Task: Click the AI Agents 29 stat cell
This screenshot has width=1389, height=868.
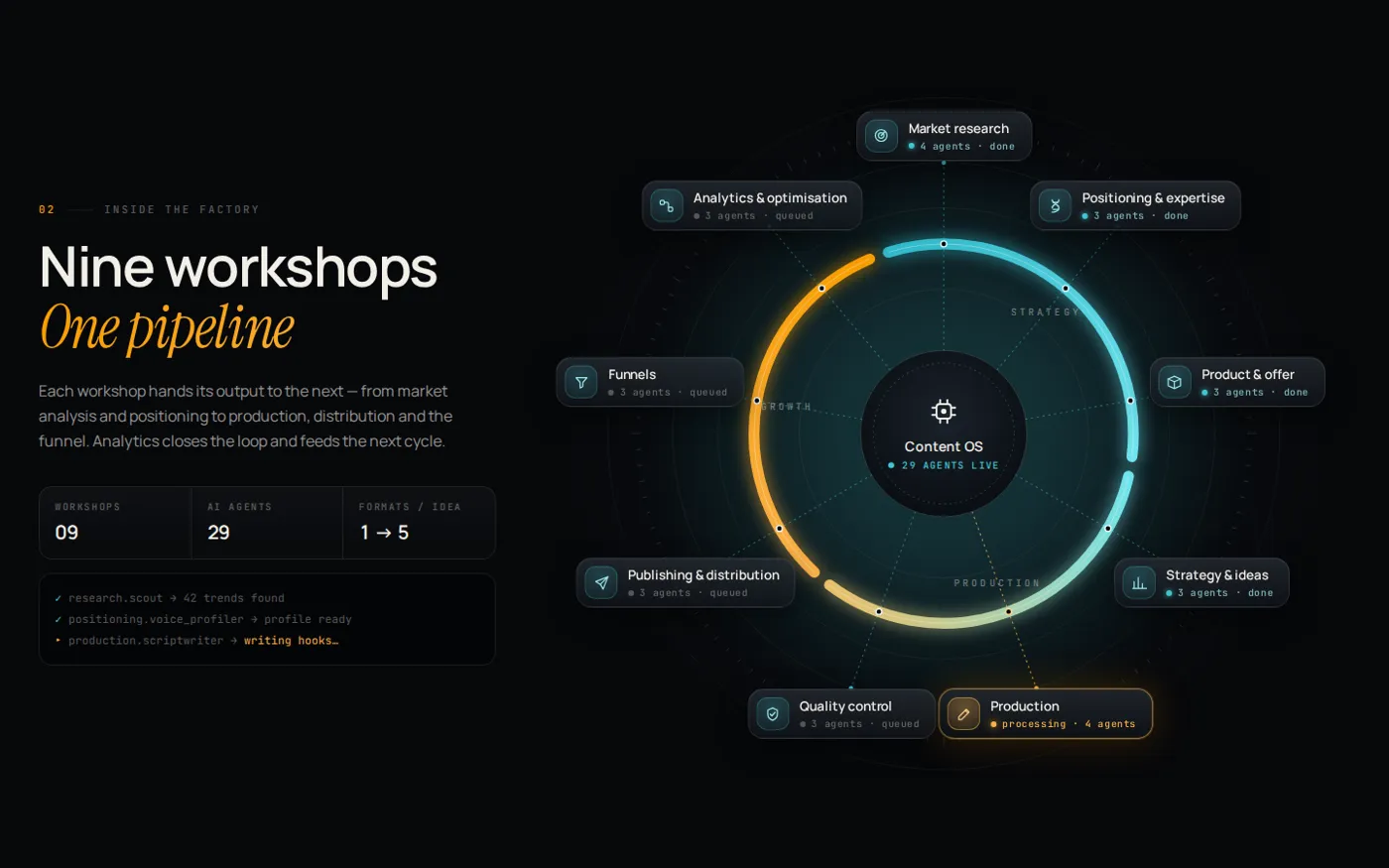Action: pos(267,523)
